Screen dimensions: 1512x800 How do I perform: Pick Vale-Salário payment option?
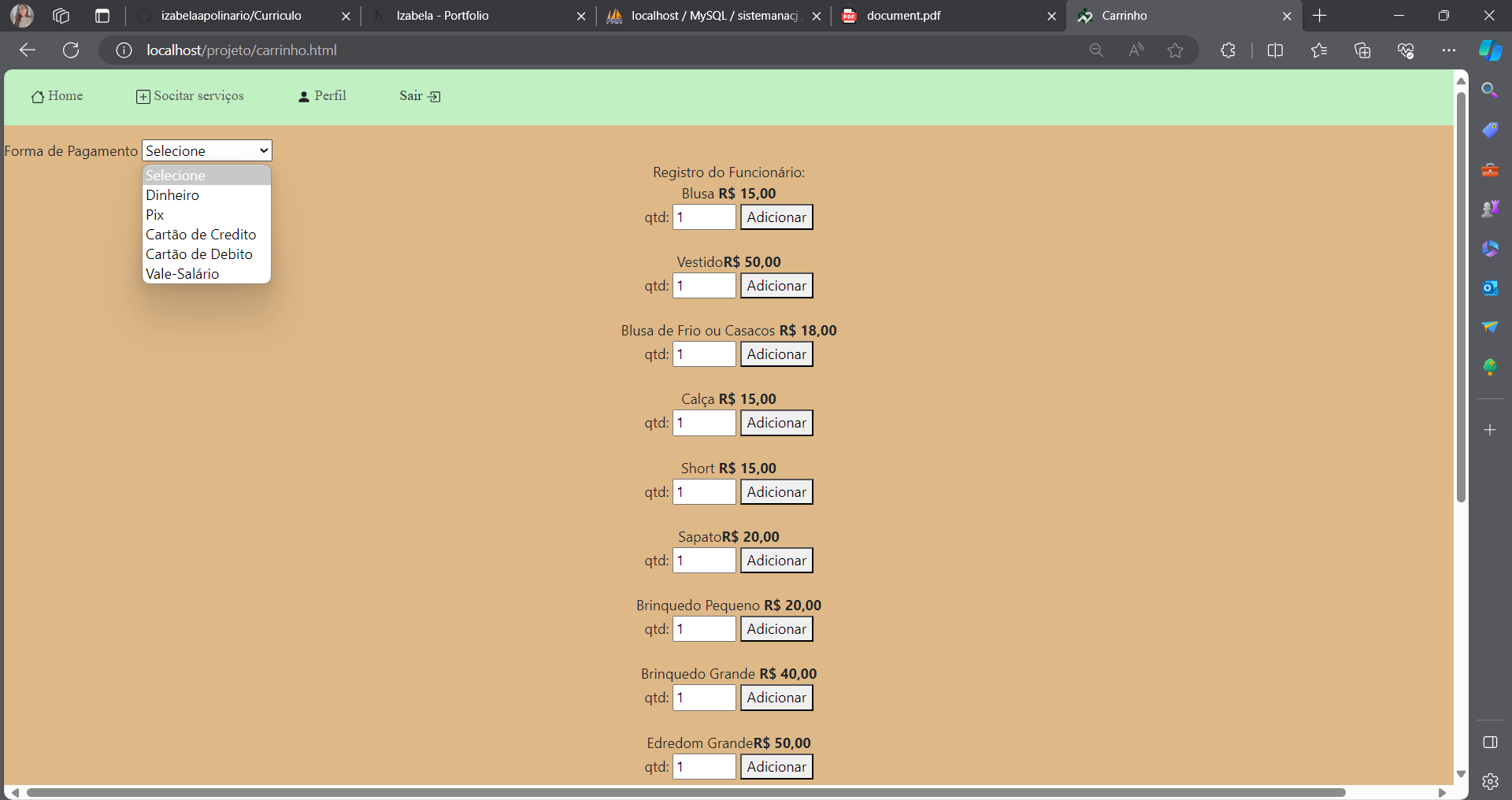(x=183, y=274)
